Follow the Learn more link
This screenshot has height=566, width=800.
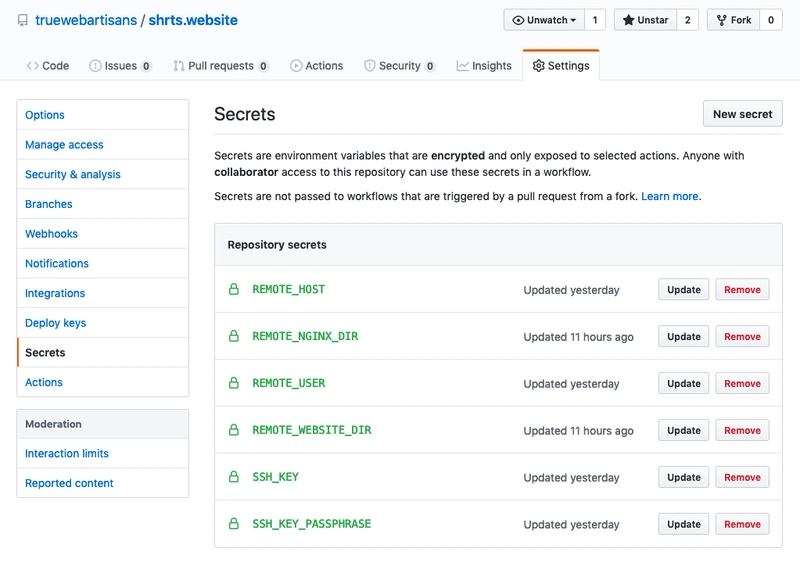pos(669,196)
